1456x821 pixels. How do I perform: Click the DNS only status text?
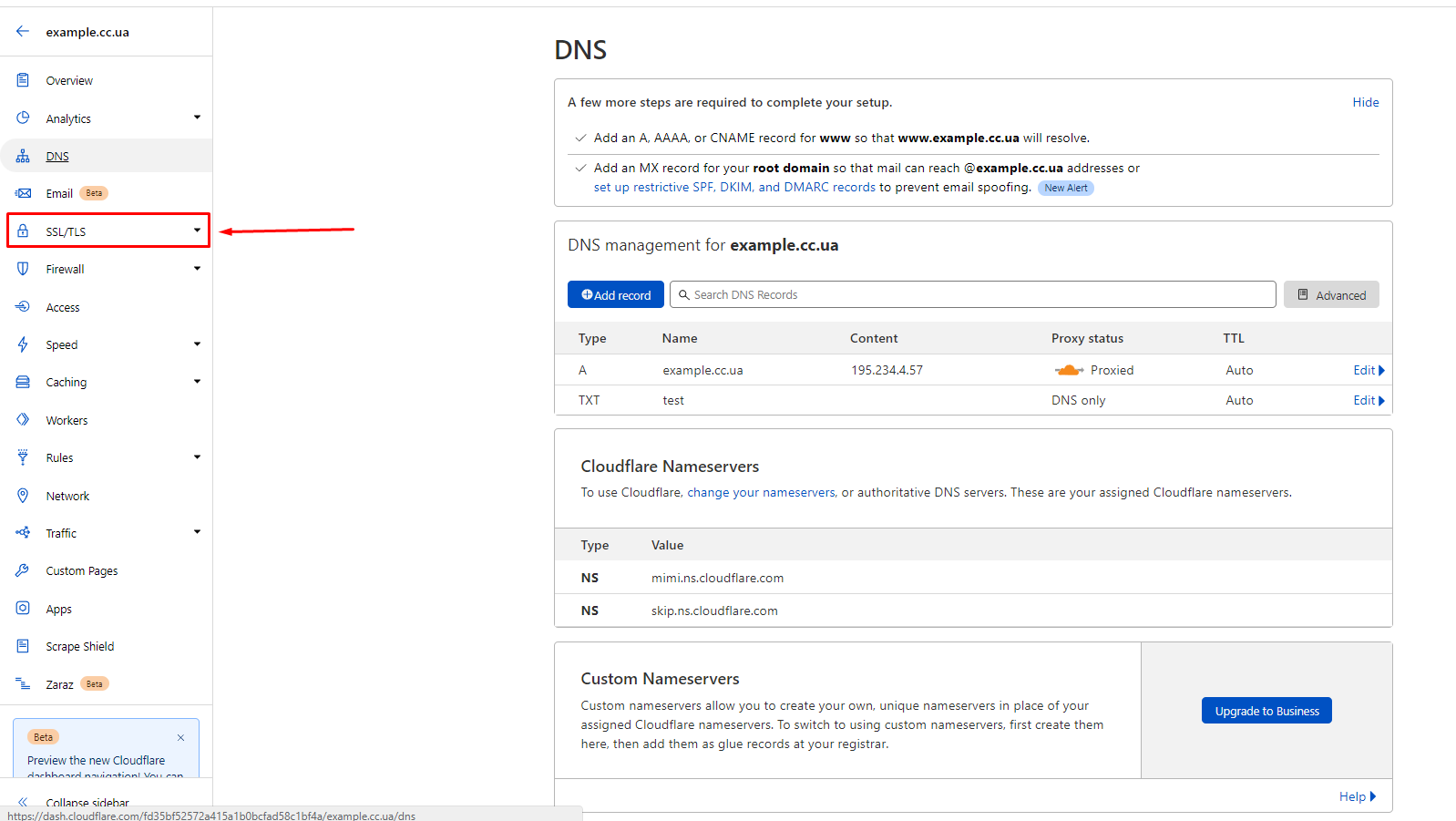click(1078, 400)
